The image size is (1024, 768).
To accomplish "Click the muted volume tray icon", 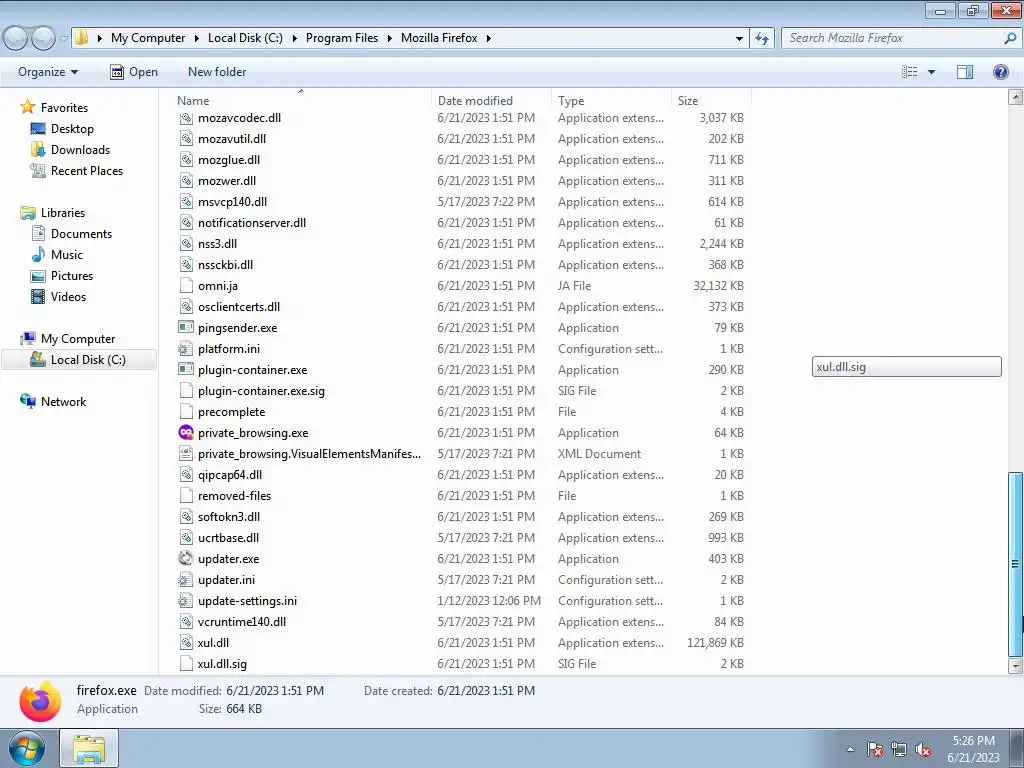I will point(923,749).
